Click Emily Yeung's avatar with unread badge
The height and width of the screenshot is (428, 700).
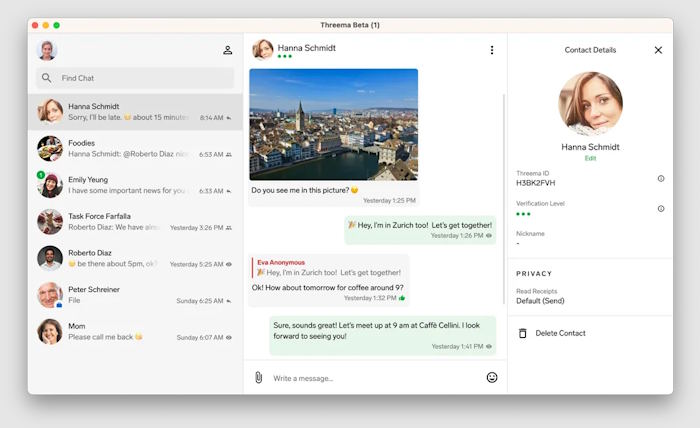click(x=50, y=185)
